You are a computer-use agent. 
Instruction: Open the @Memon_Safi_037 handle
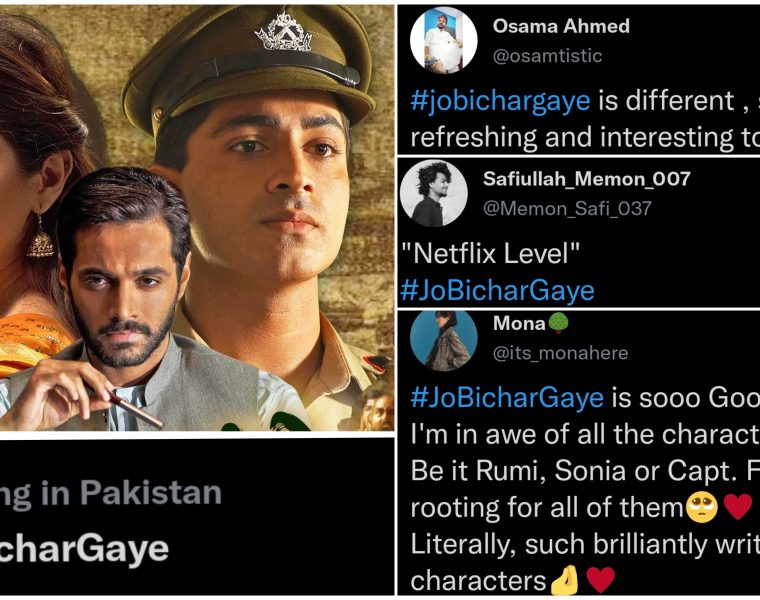(x=567, y=208)
